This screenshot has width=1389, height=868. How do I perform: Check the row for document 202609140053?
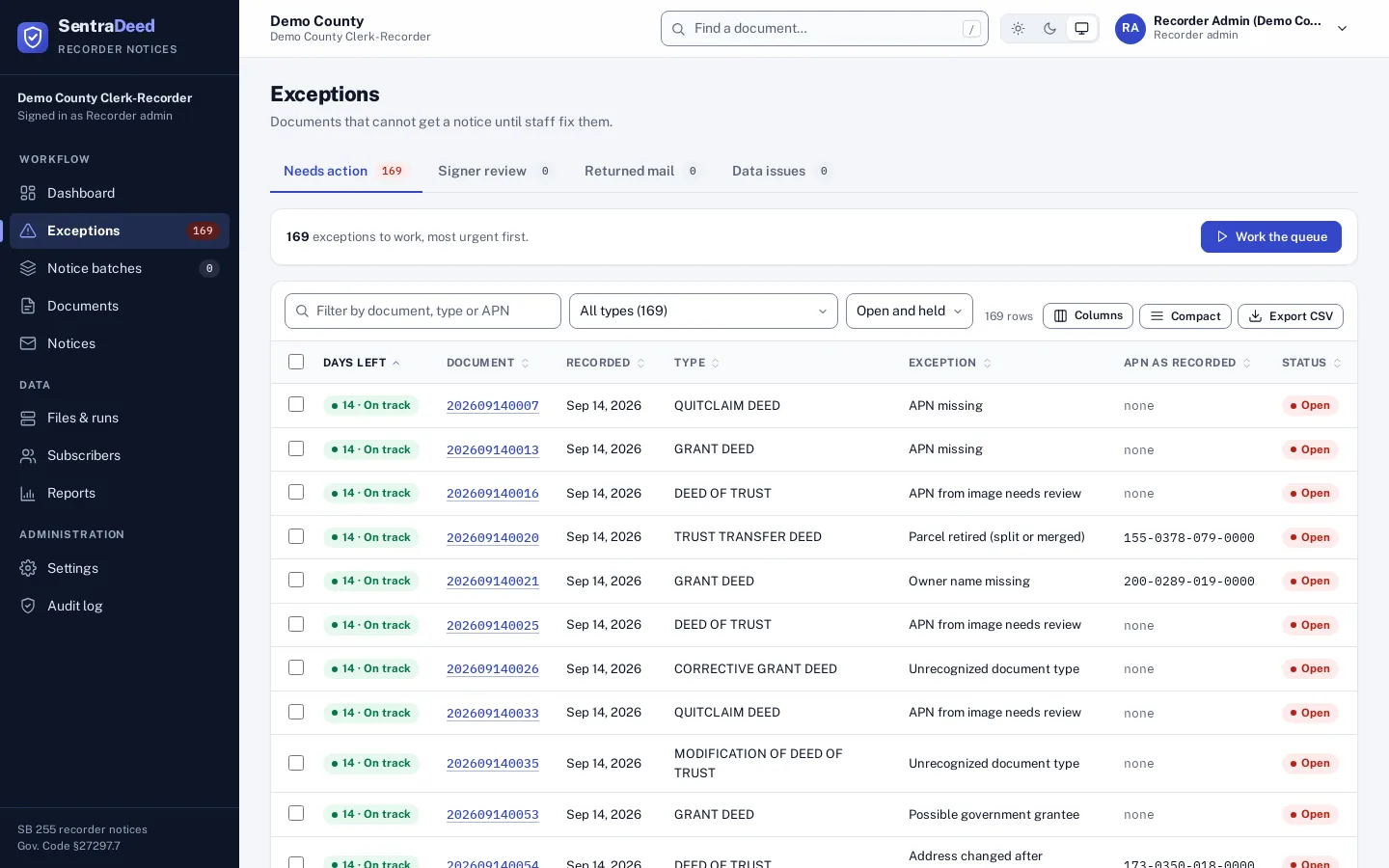[x=296, y=813]
